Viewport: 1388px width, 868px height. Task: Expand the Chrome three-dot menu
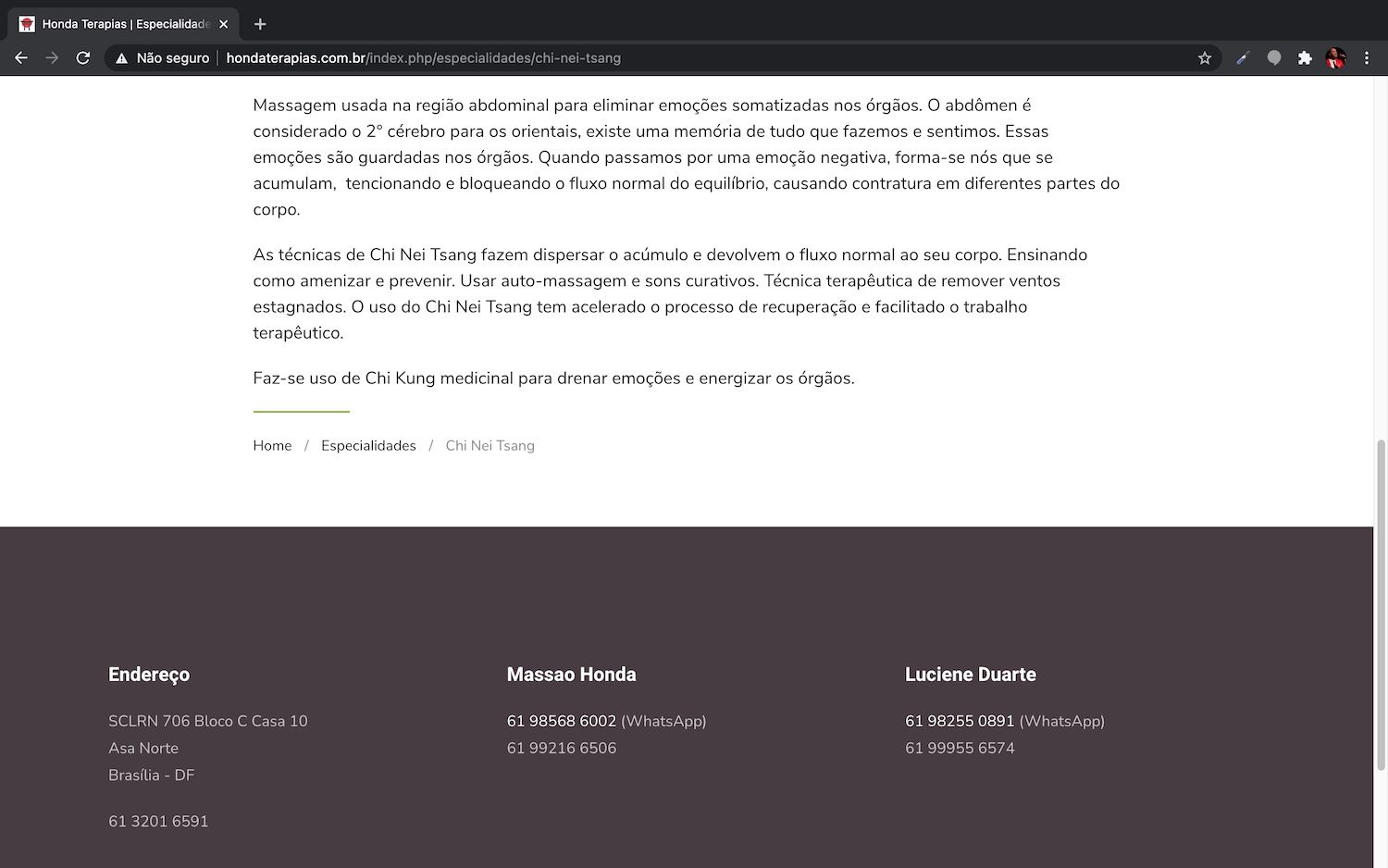point(1367,58)
